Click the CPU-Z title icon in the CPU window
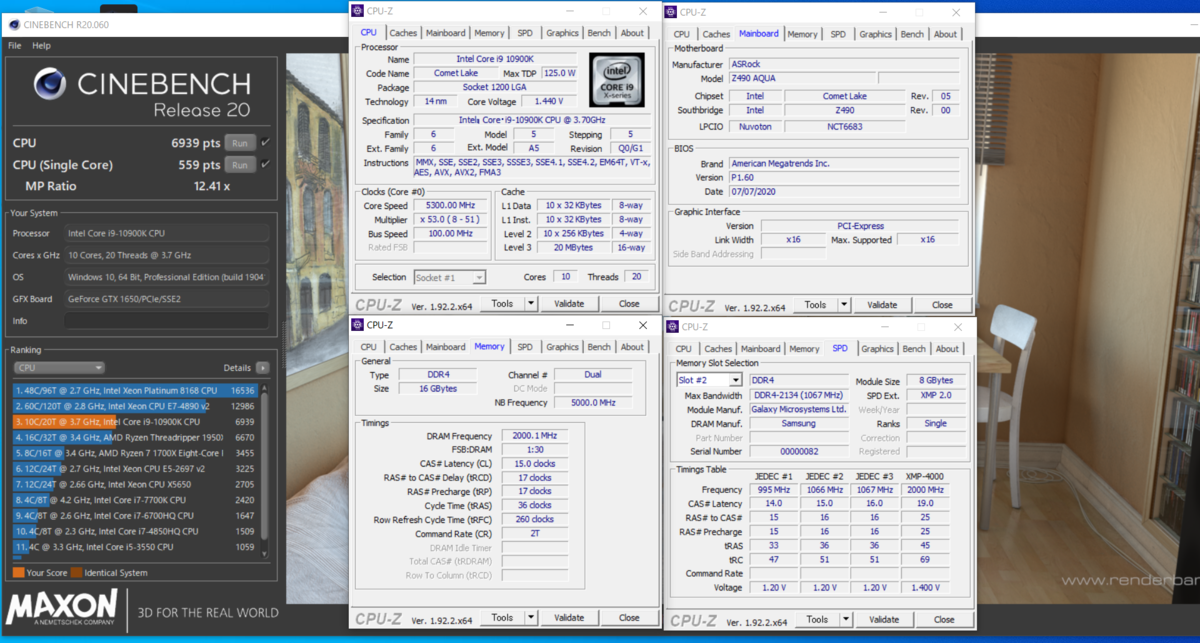This screenshot has width=1200, height=643. point(358,12)
